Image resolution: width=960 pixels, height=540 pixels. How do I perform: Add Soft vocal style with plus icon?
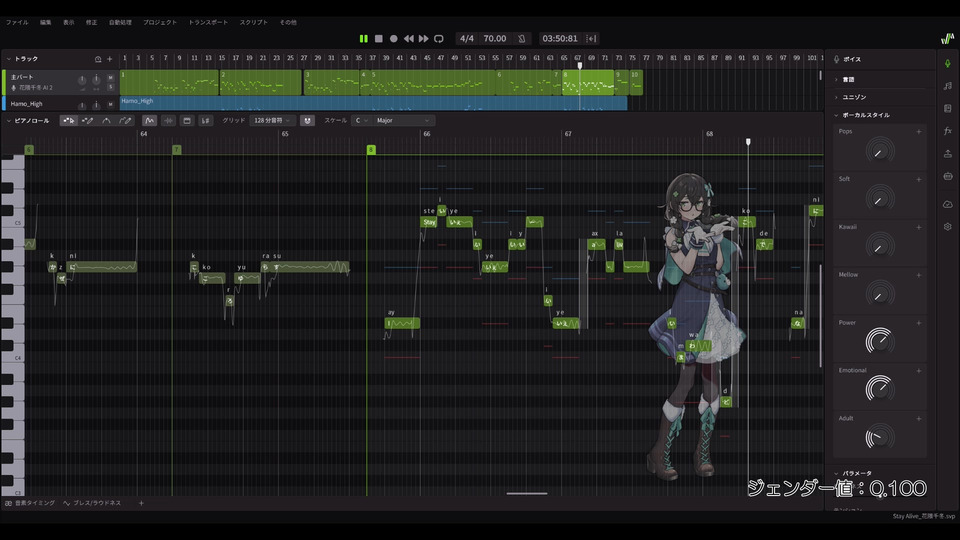coord(918,179)
